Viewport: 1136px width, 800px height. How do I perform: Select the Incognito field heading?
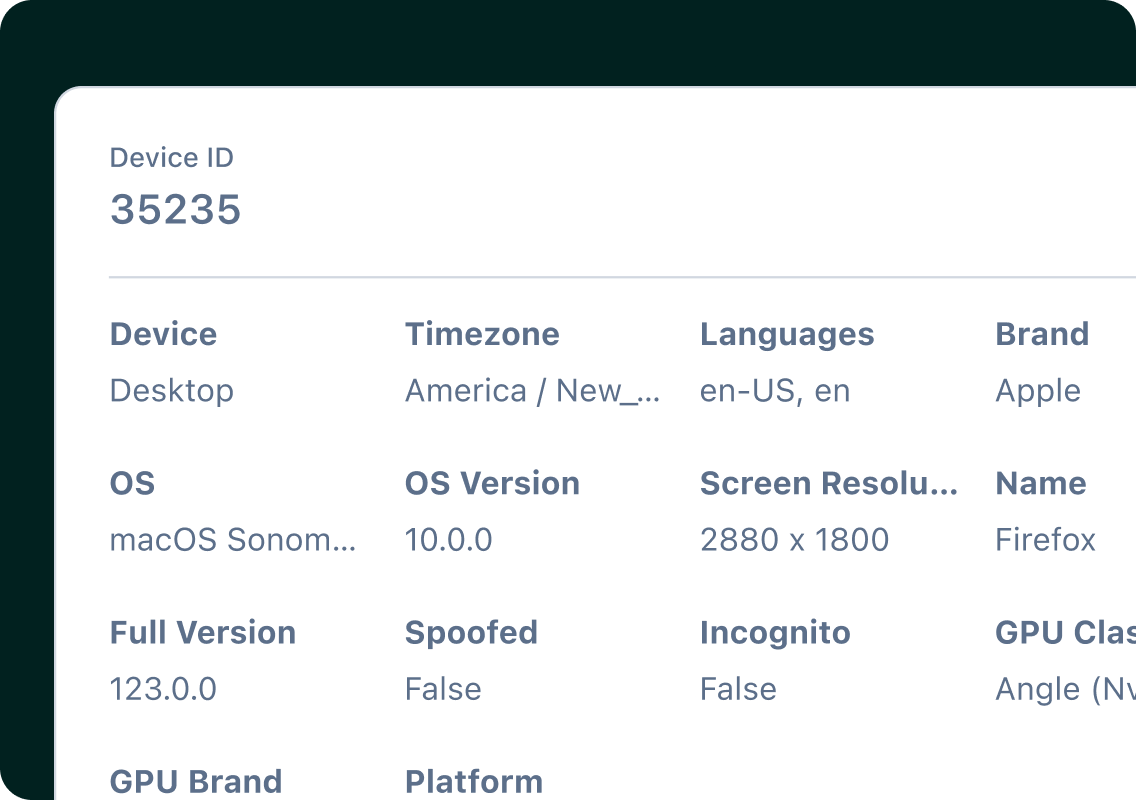coord(775,632)
